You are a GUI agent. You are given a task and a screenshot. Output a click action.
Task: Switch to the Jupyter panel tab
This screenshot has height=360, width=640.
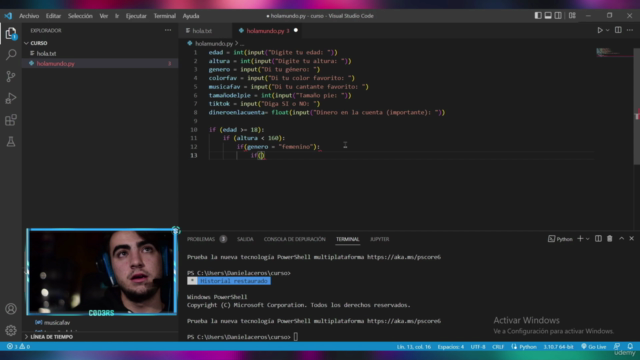pos(379,239)
